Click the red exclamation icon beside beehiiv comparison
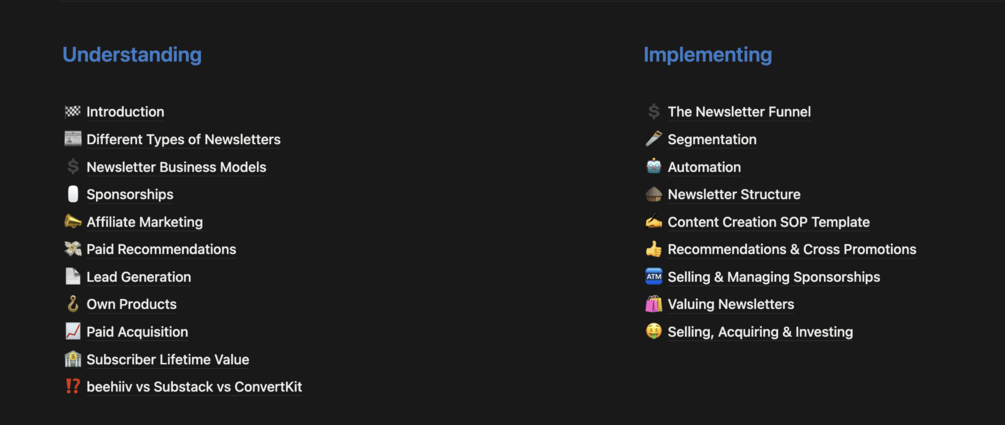Screen dimensions: 1005x425 pyautogui.click(x=72, y=387)
